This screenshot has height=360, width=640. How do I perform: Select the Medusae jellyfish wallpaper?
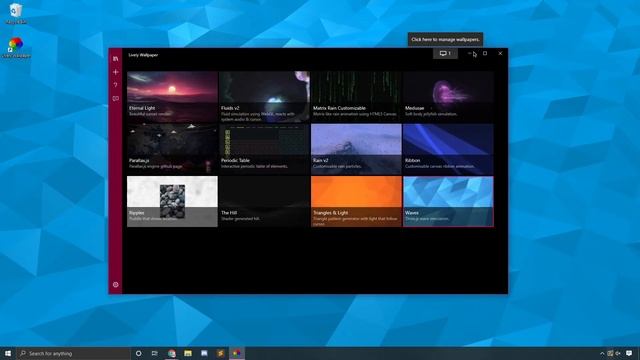448,97
